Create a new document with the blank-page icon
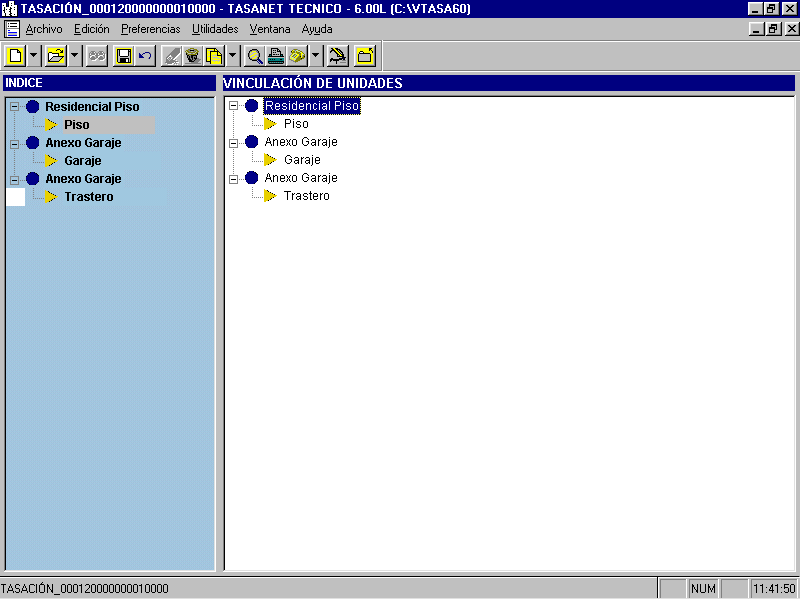The width and height of the screenshot is (800, 600). [x=15, y=56]
